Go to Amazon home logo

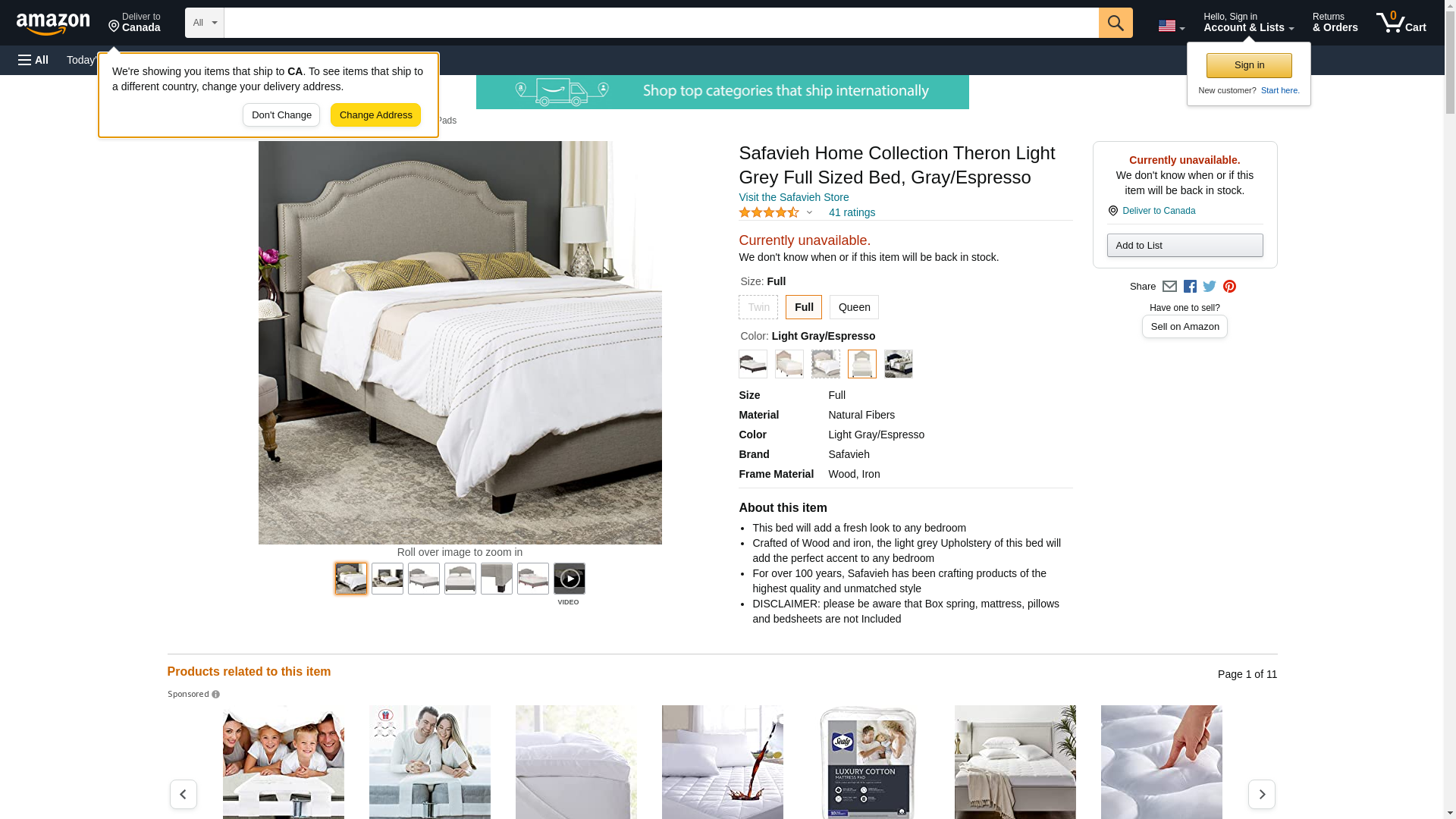coord(53,24)
